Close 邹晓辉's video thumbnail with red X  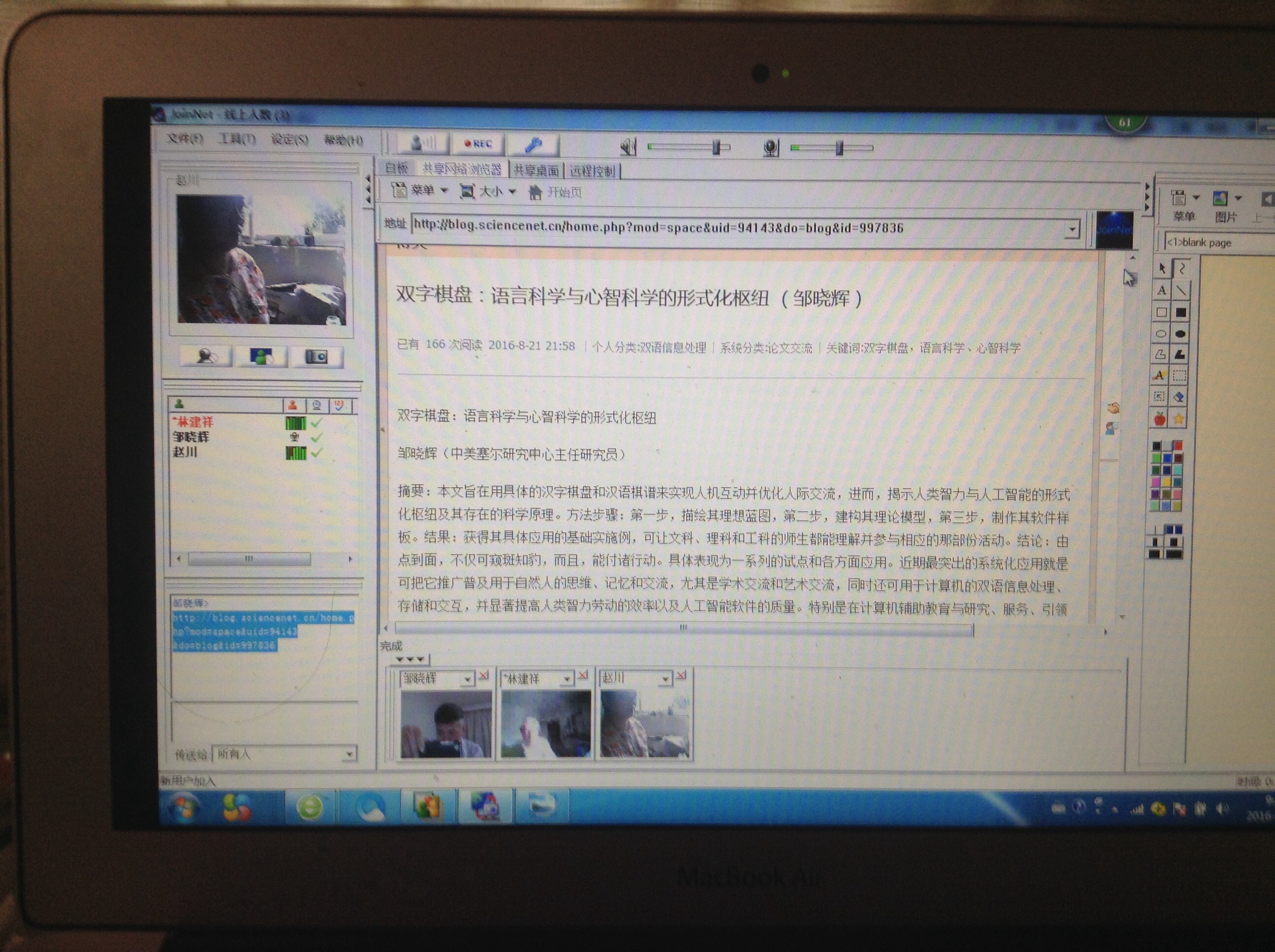[x=483, y=675]
